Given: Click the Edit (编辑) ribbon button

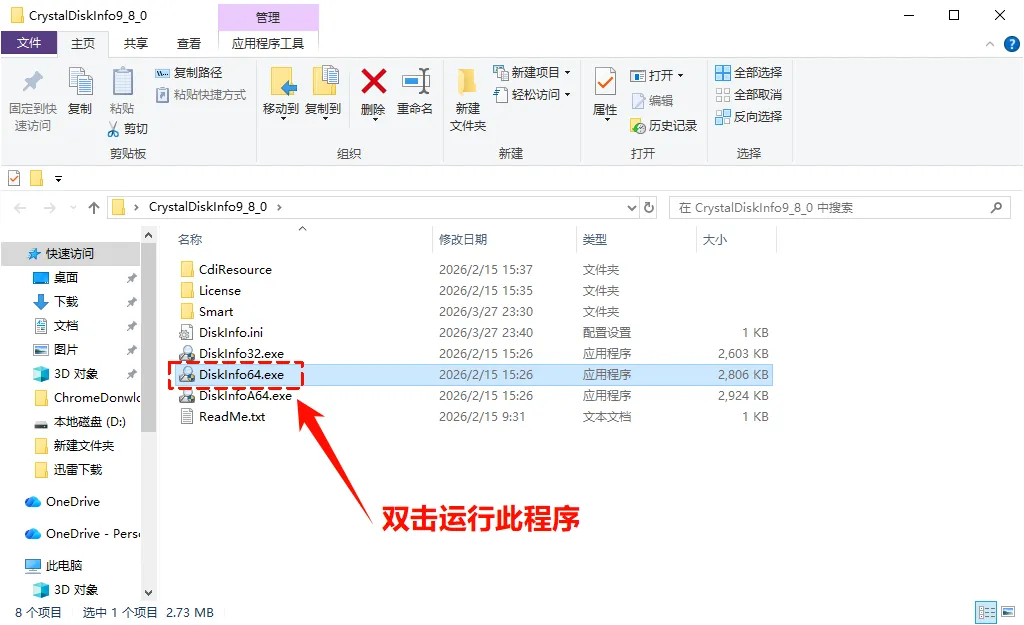Looking at the screenshot, I should [x=652, y=101].
